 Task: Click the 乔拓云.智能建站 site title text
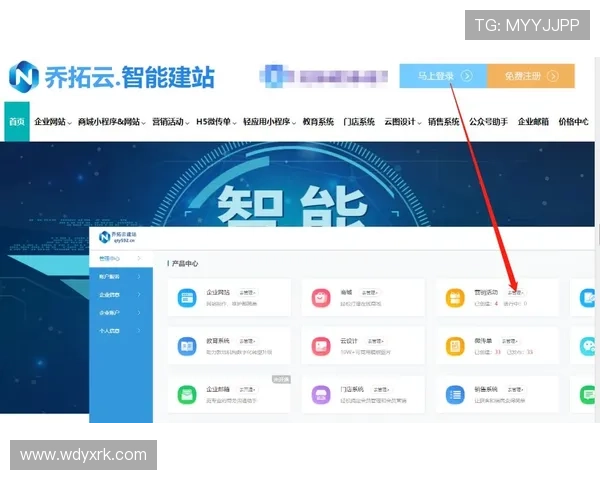coord(129,77)
